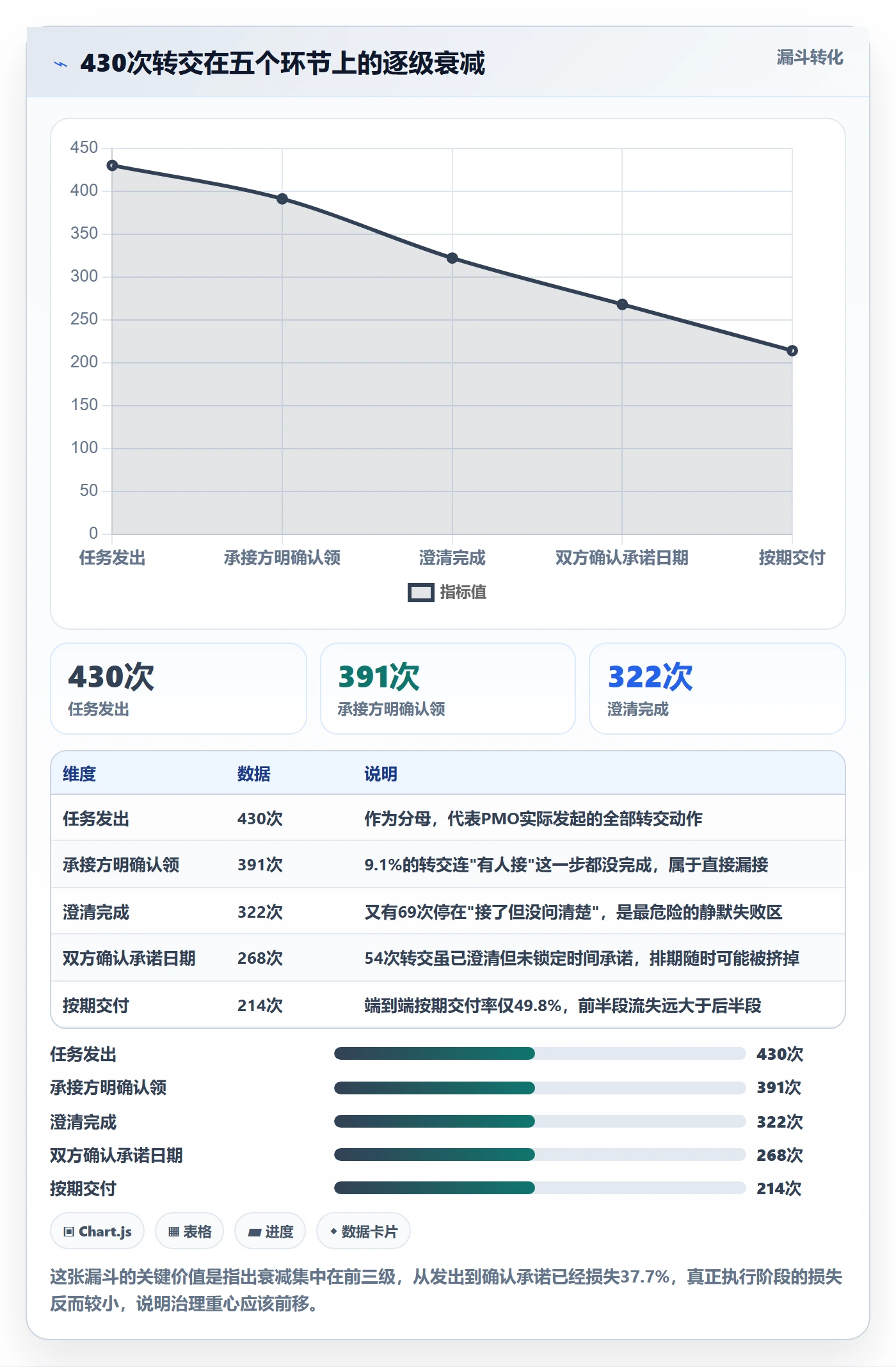Select the 268次 cell in the table
896x1367 pixels.
(x=260, y=958)
